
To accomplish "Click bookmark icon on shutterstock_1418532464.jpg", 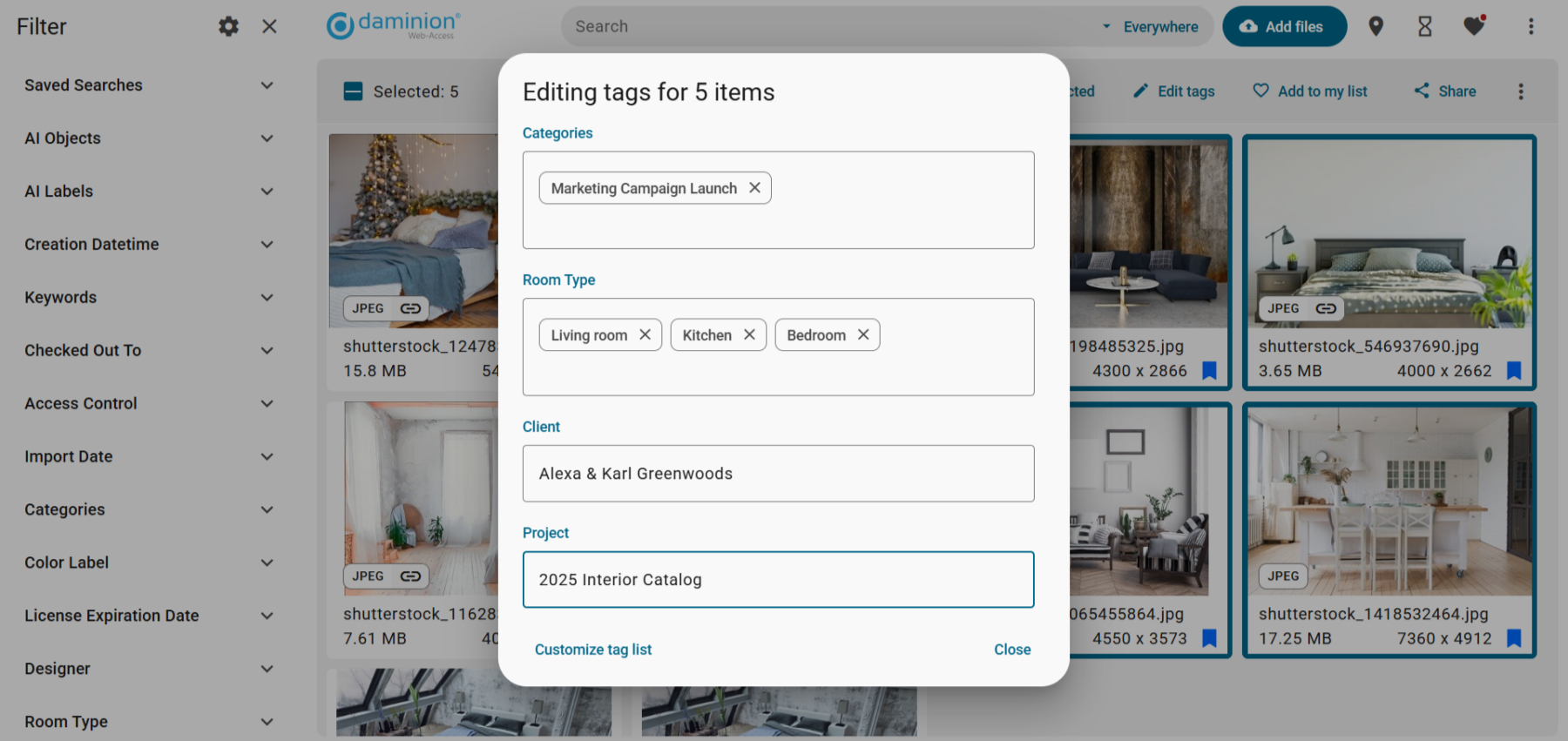I will coord(1514,638).
